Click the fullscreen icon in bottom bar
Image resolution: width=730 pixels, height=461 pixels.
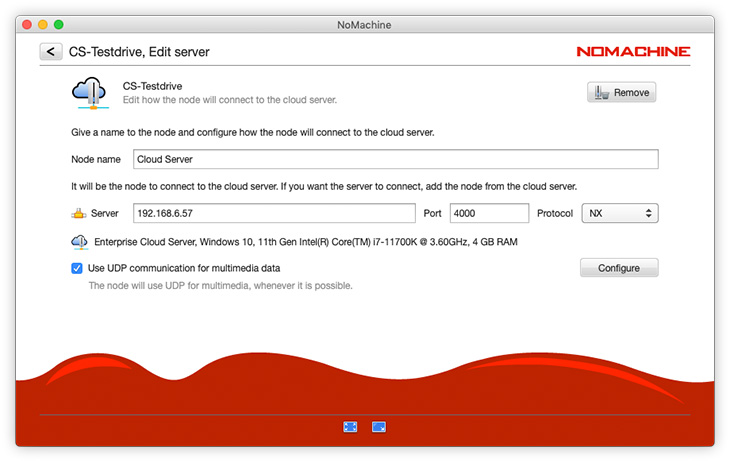click(350, 426)
